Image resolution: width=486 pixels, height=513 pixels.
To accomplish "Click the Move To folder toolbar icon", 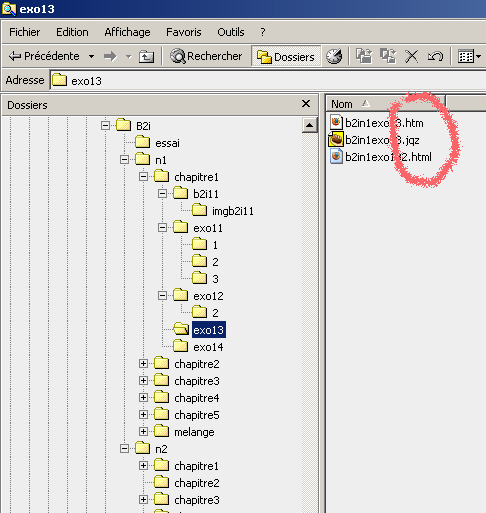I will [364, 56].
